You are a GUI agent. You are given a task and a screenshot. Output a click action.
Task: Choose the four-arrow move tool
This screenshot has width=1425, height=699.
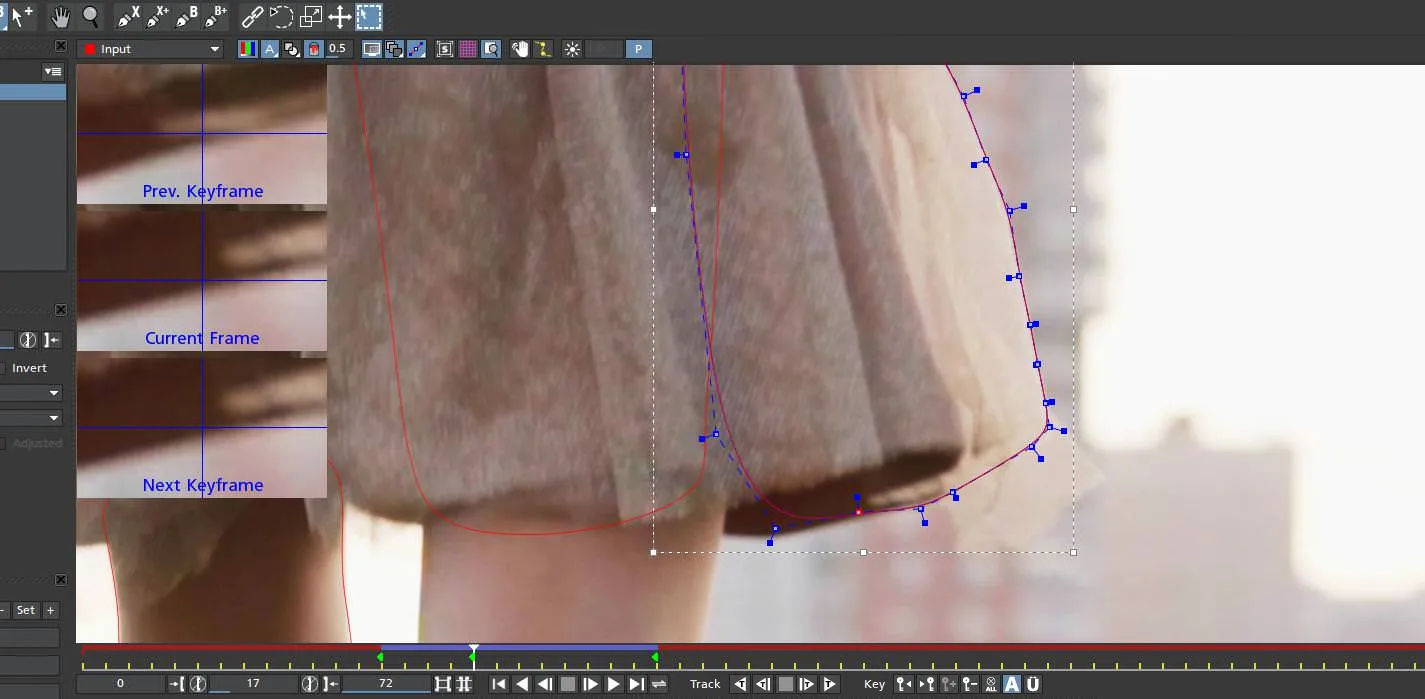(340, 16)
